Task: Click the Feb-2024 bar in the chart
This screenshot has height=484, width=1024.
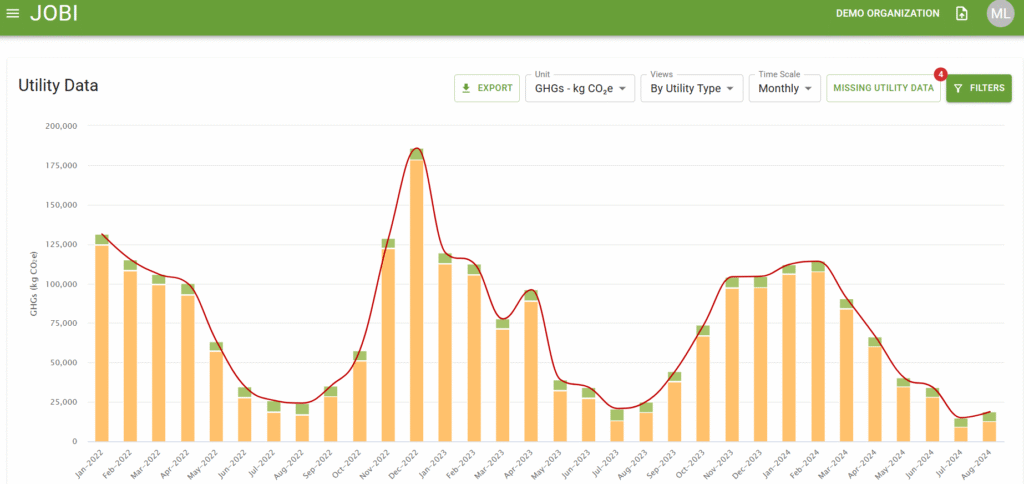Action: 818,351
